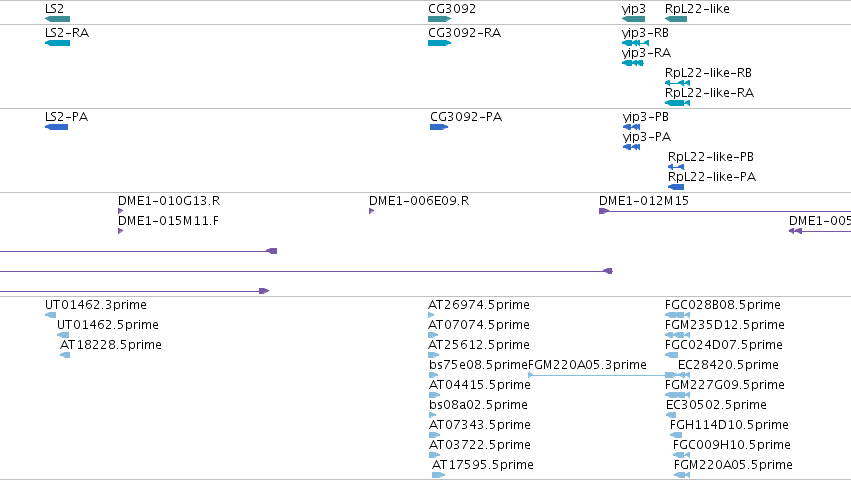The image size is (851, 480).
Task: Click the AT17595.5prime EST glyph
Action: click(x=438, y=475)
